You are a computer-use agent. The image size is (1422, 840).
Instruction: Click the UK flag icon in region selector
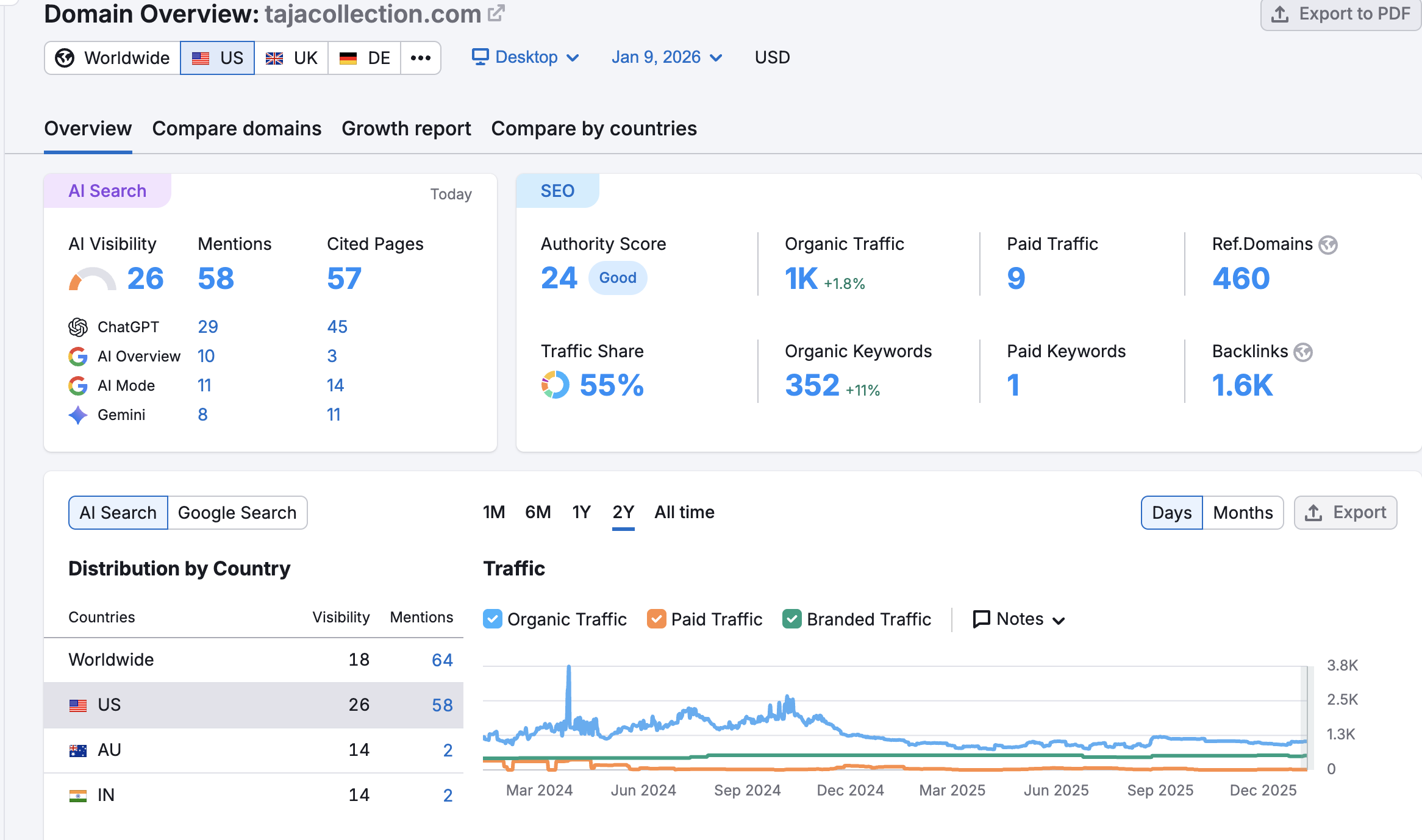(274, 58)
